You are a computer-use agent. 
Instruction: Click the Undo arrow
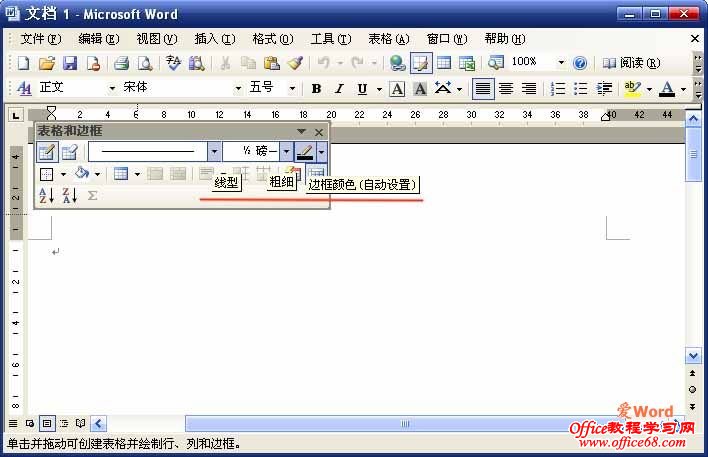coord(323,63)
